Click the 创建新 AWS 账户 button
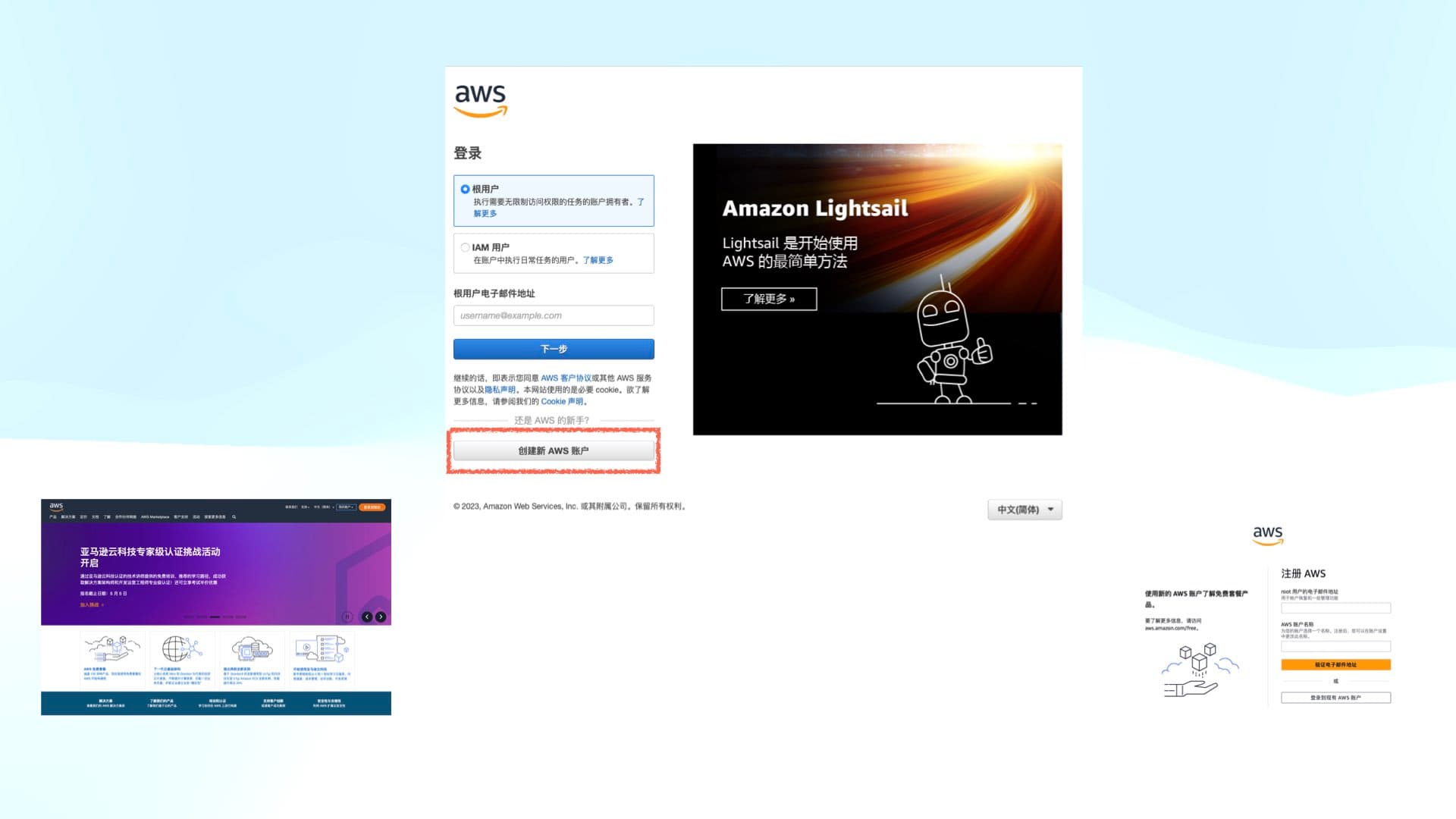This screenshot has height=819, width=1456. [x=554, y=451]
